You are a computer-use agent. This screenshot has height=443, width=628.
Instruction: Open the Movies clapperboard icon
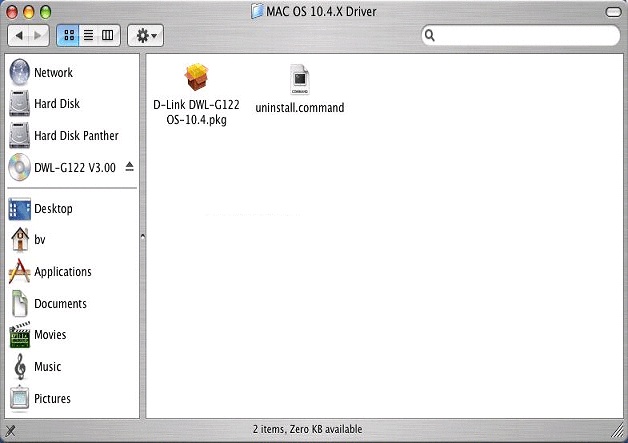pyautogui.click(x=20, y=334)
